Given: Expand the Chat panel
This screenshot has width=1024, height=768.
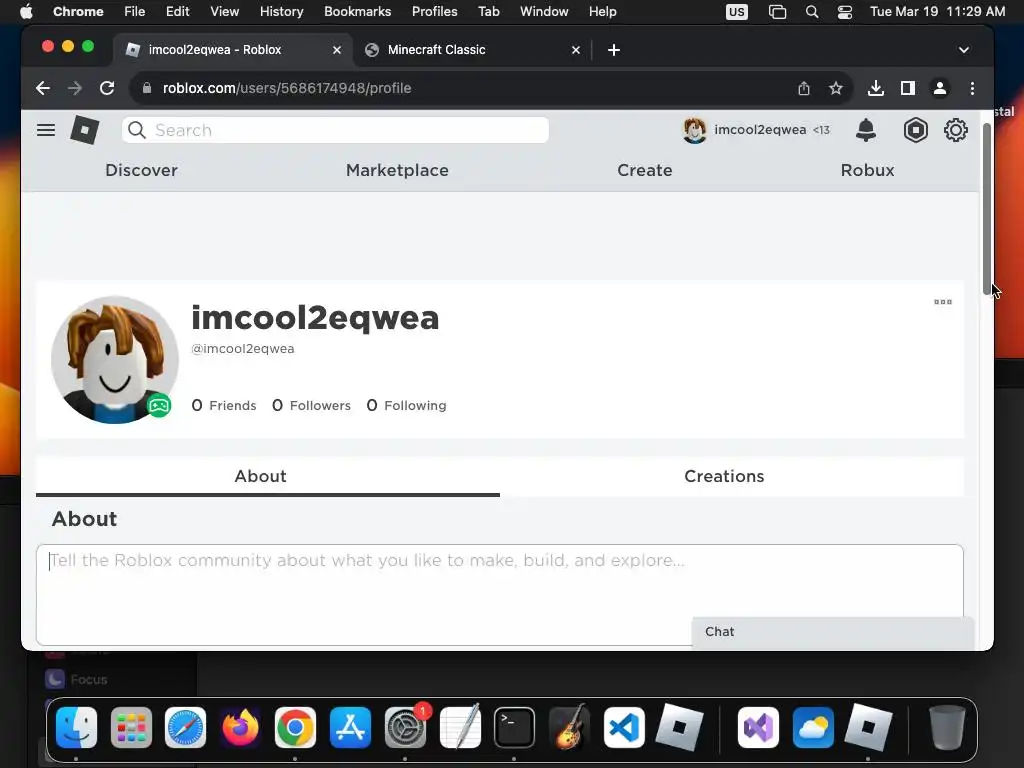Looking at the screenshot, I should [833, 632].
